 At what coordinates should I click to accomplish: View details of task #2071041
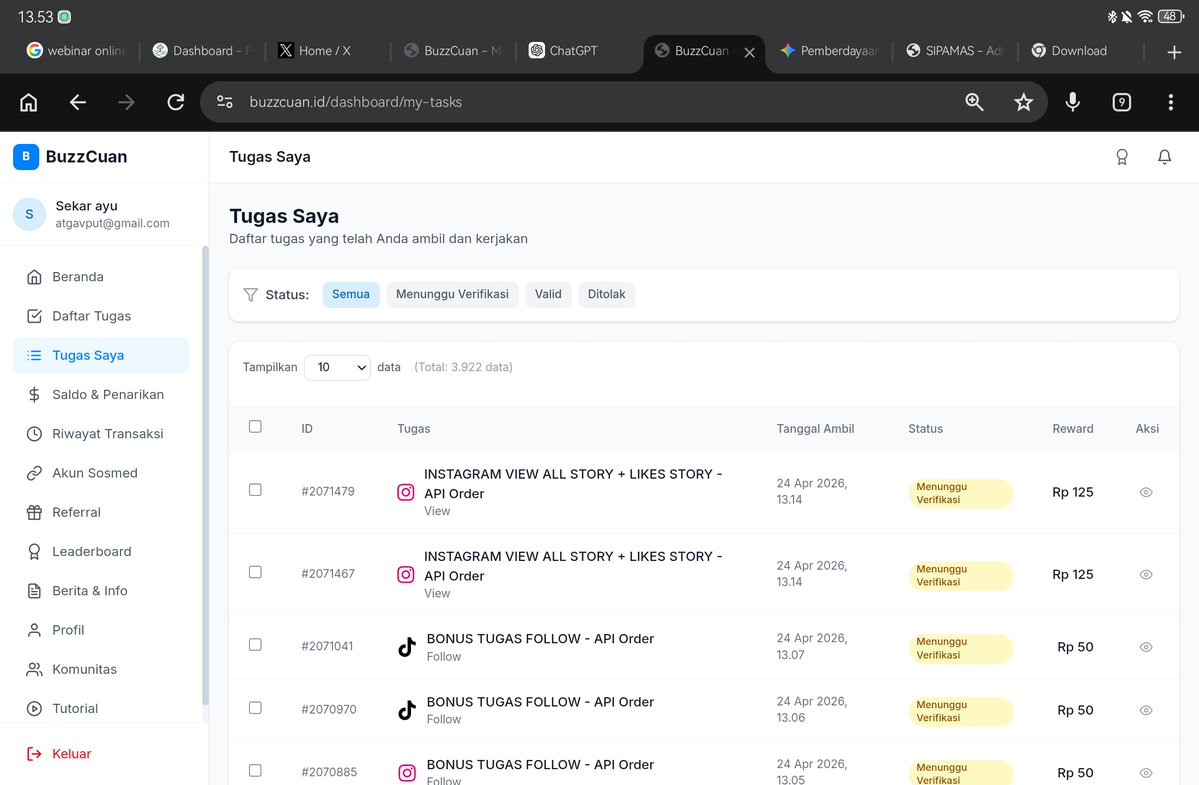tap(1145, 647)
